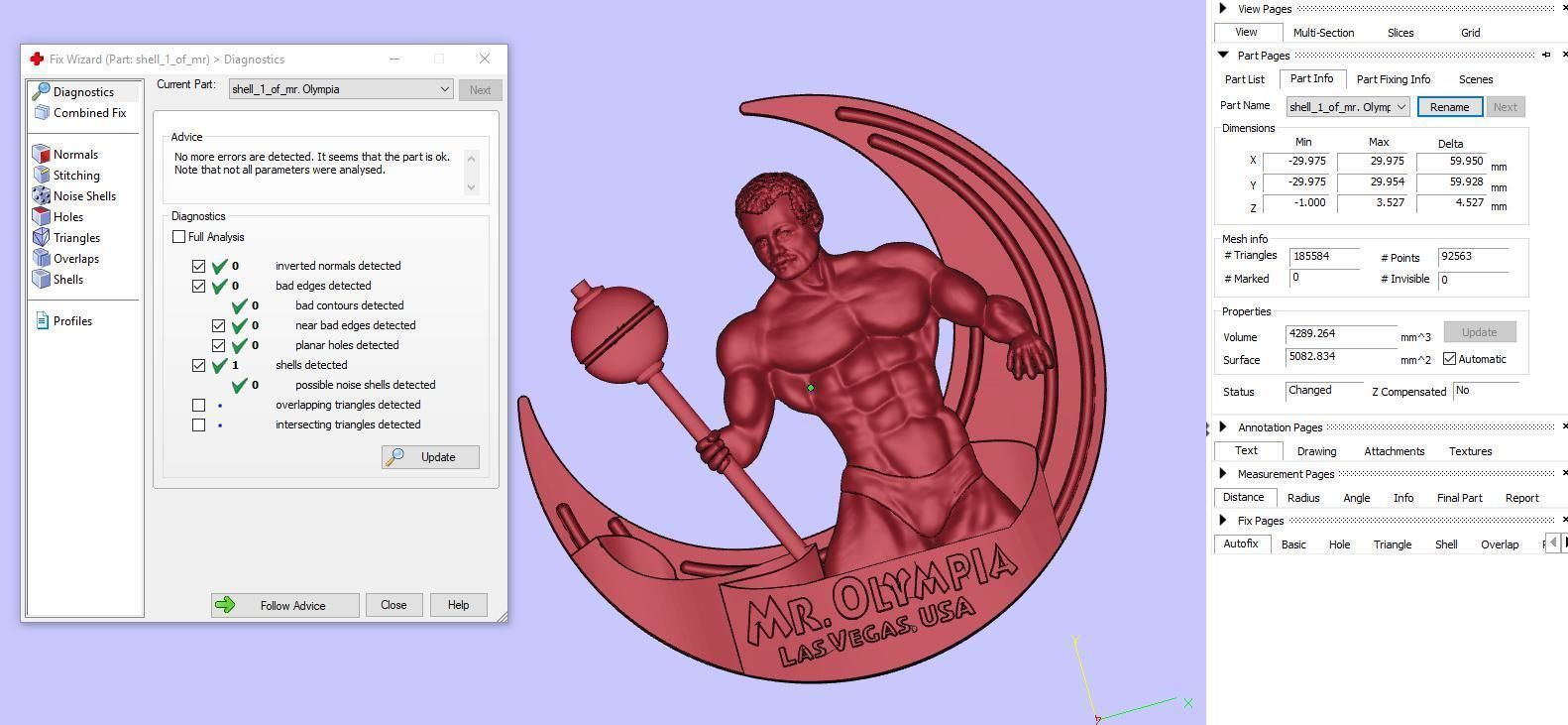
Task: Enable overlapping triangles detected checkbox
Action: point(198,405)
